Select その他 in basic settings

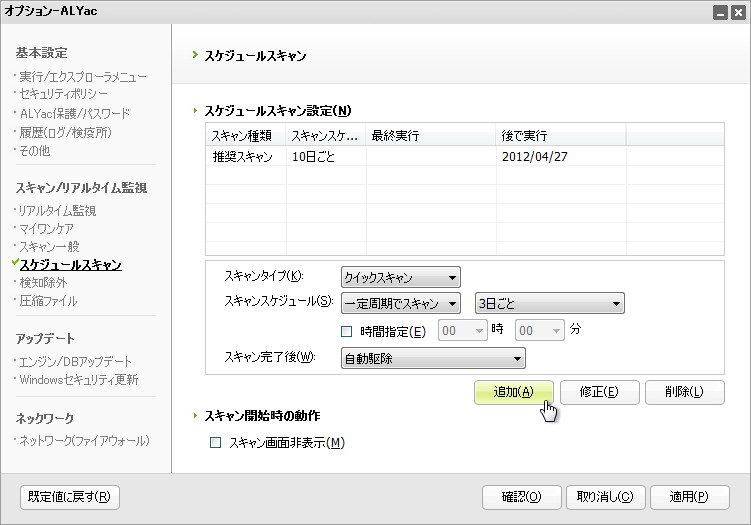[x=34, y=151]
